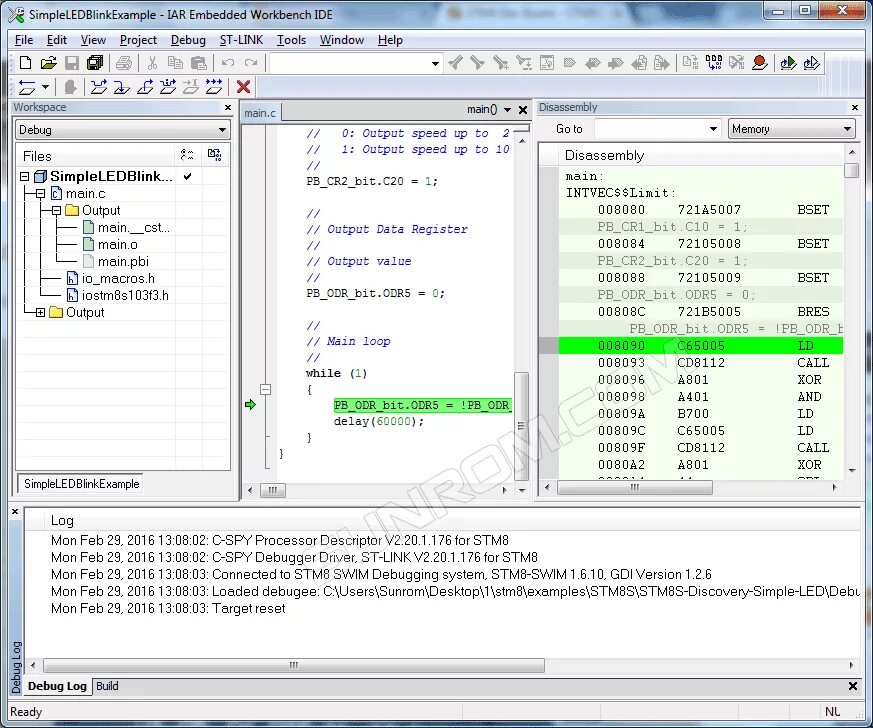Click the Disassembly vertical scrollbar thumb
873x728 pixels.
click(851, 170)
